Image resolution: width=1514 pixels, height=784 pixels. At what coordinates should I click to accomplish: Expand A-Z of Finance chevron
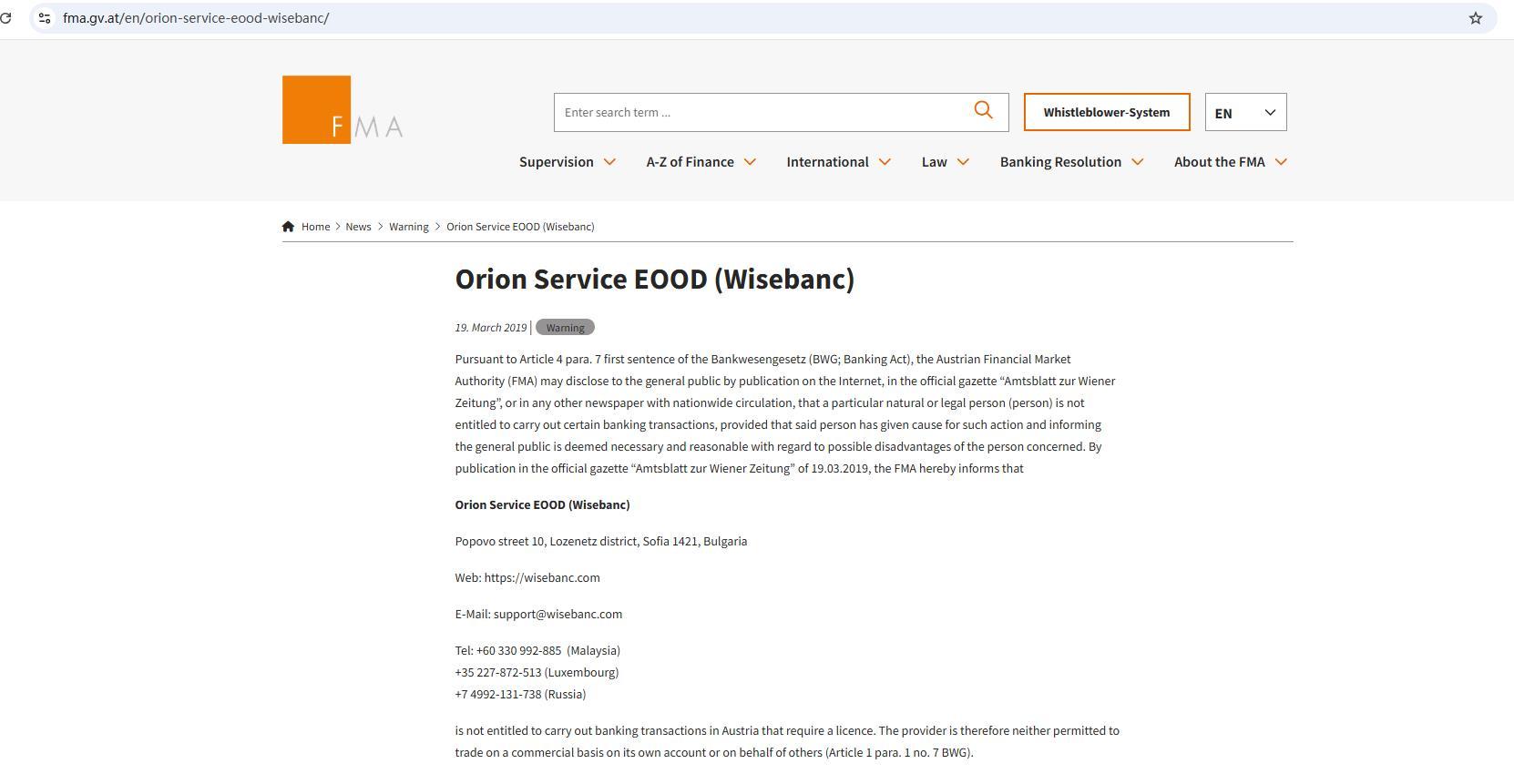coord(750,162)
